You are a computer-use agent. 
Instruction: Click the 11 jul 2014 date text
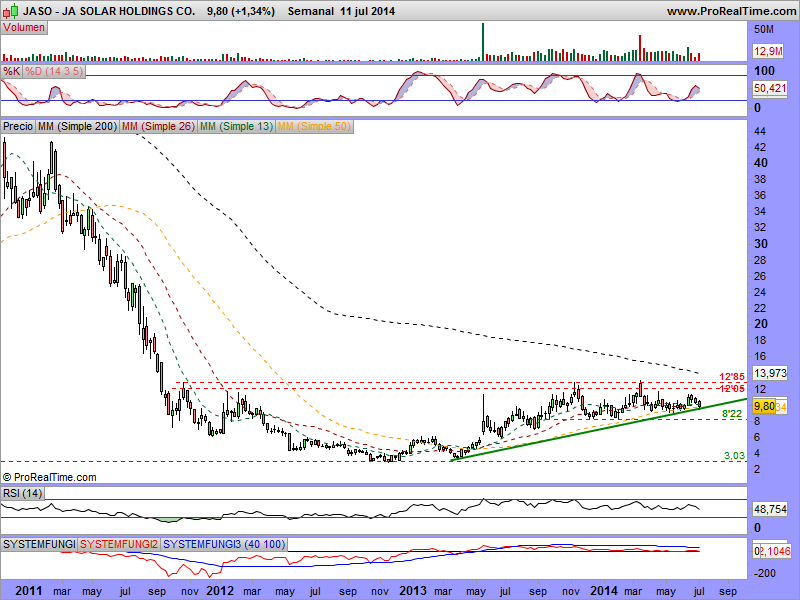click(x=368, y=11)
